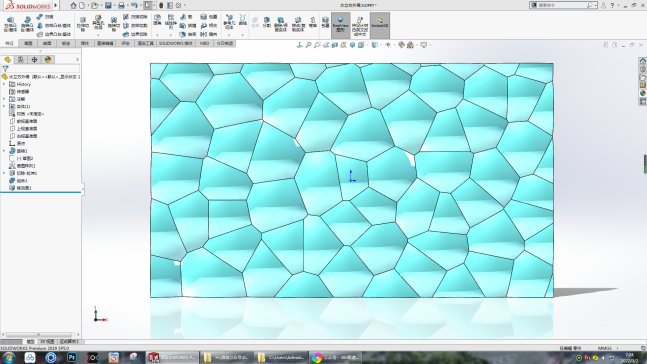The width and height of the screenshot is (647, 364).
Task: Click the filter funnel icon in feature tree
Action: (x=5, y=69)
